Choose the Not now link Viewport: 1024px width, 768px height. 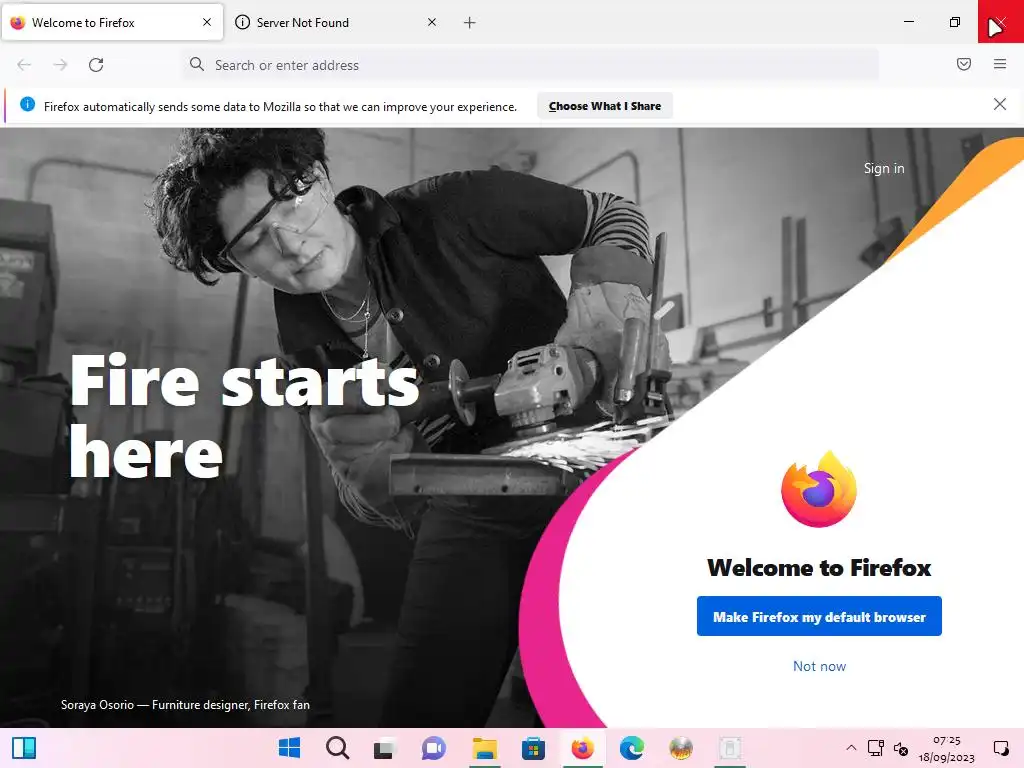819,666
